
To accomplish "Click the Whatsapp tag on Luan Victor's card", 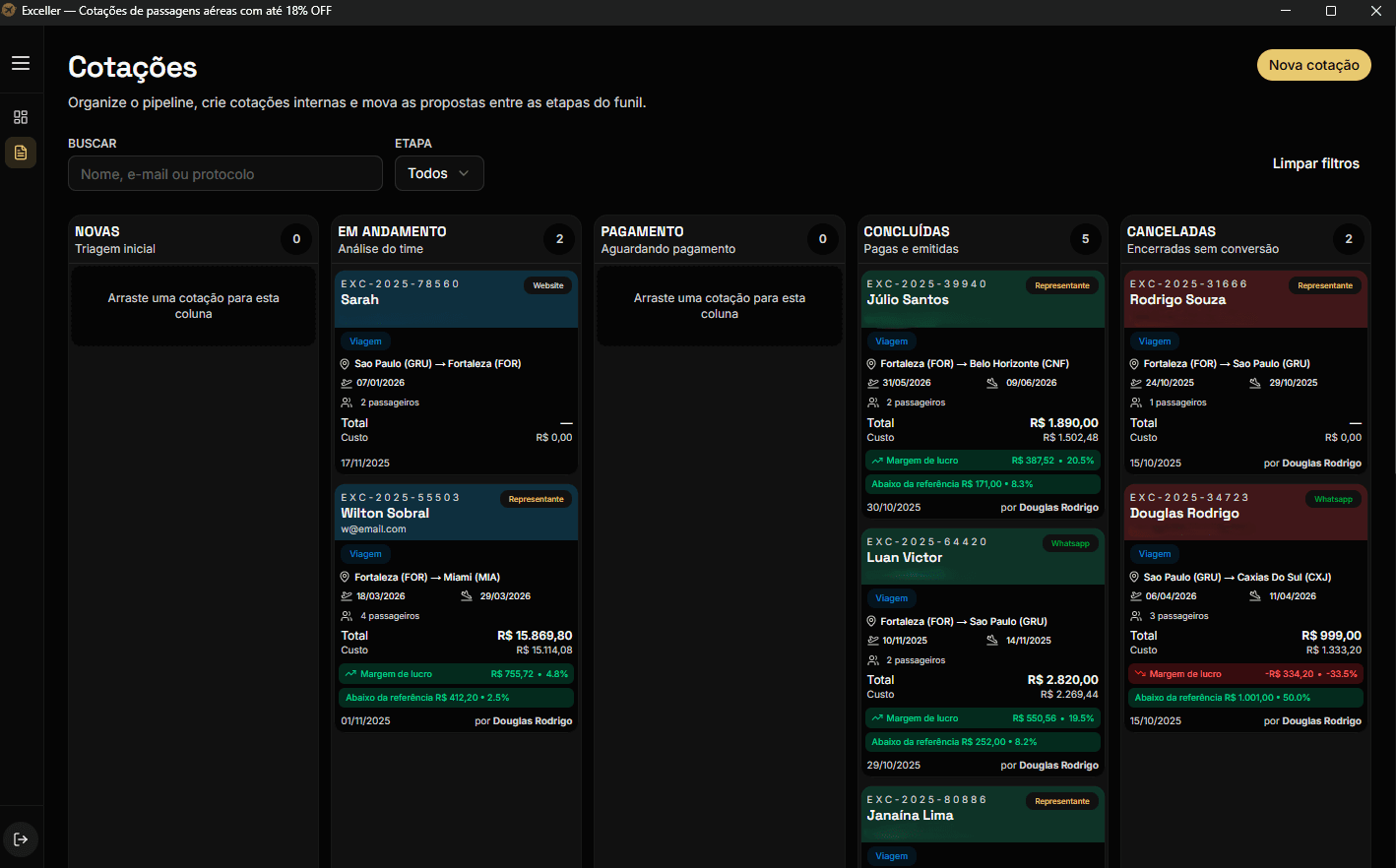I will point(1069,543).
